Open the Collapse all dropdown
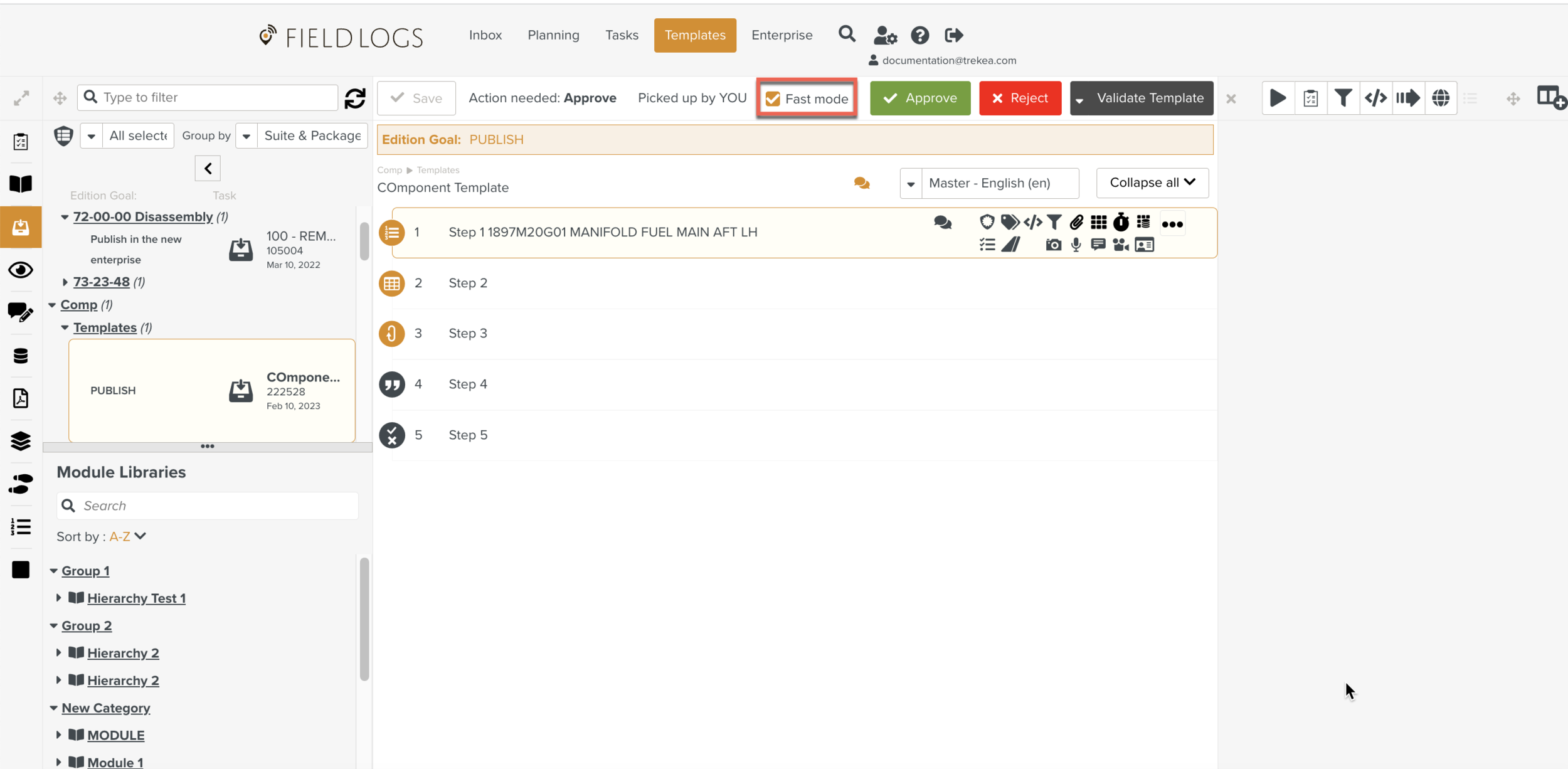1568x769 pixels. [x=1152, y=183]
